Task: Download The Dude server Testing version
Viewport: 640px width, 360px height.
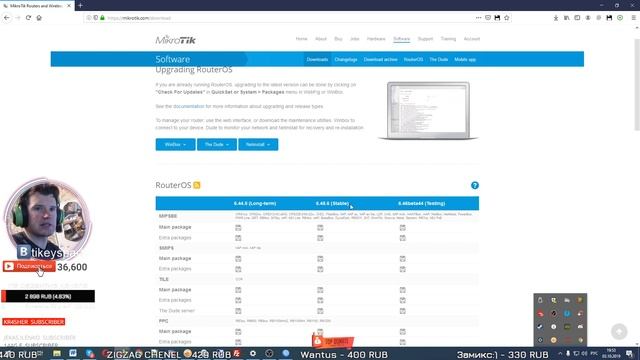Action: point(402,311)
